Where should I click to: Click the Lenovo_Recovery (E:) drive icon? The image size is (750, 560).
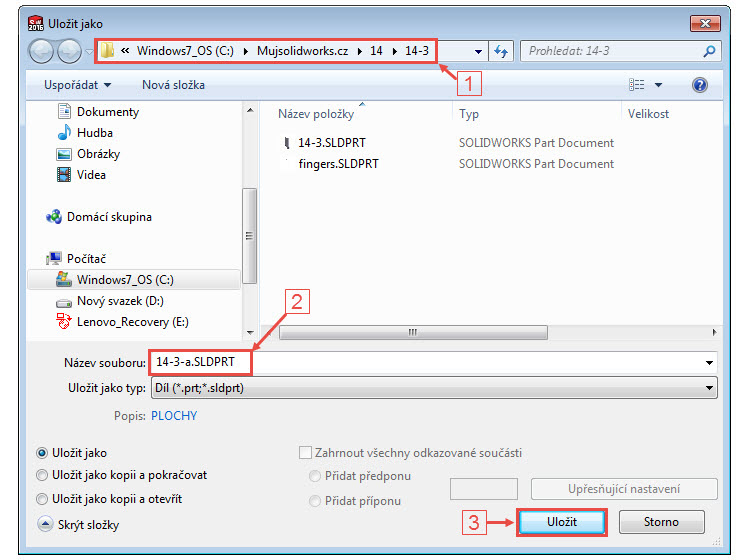coord(64,321)
